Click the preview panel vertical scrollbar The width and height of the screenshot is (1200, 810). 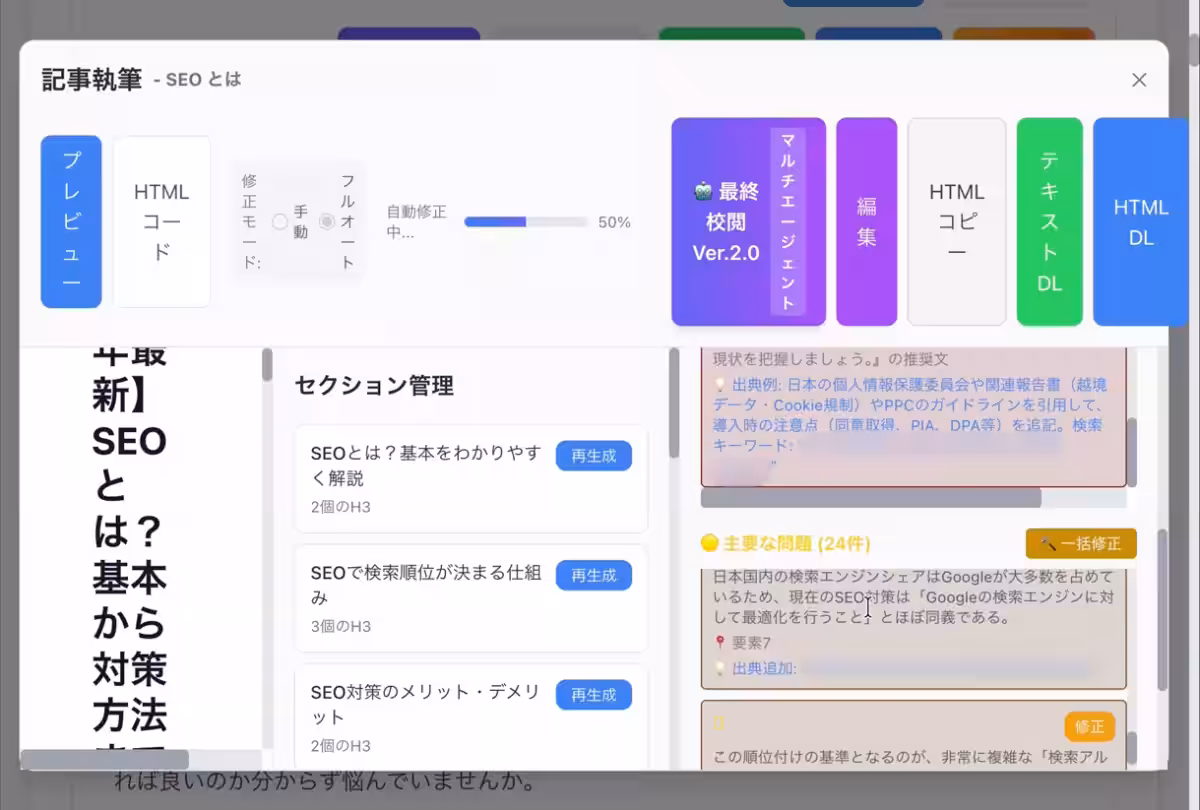pos(267,365)
